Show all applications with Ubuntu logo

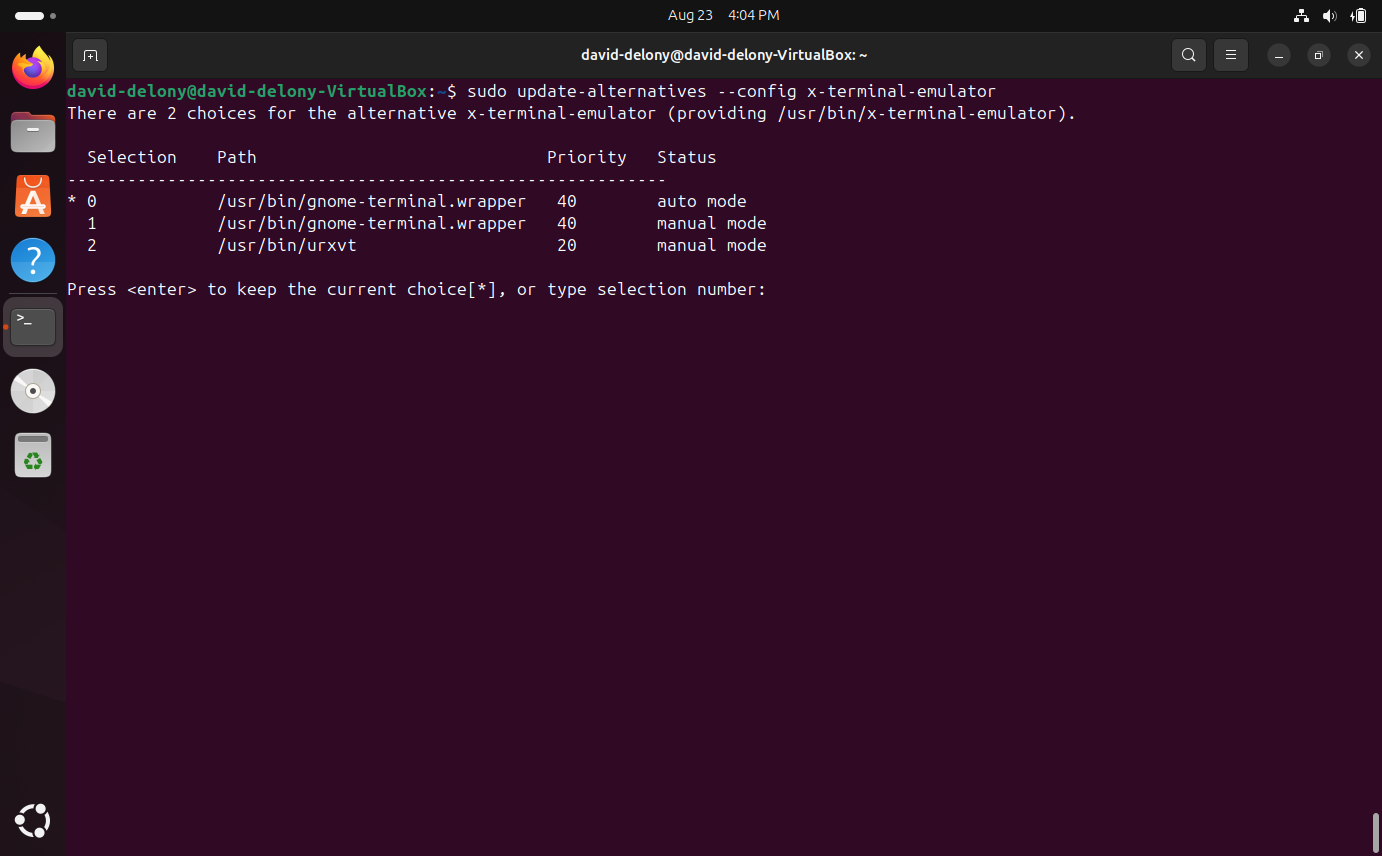33,821
